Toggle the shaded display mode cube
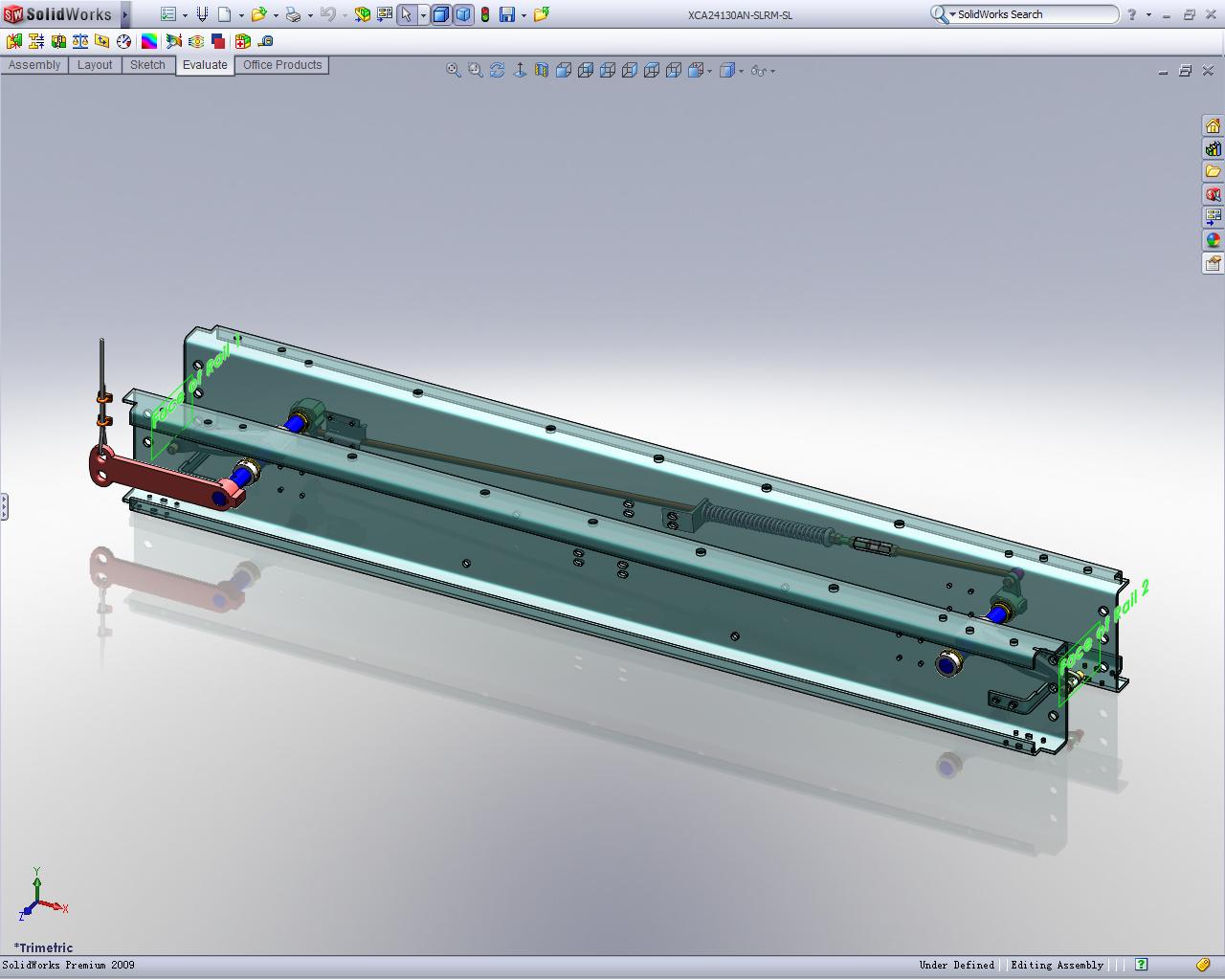 click(x=463, y=14)
